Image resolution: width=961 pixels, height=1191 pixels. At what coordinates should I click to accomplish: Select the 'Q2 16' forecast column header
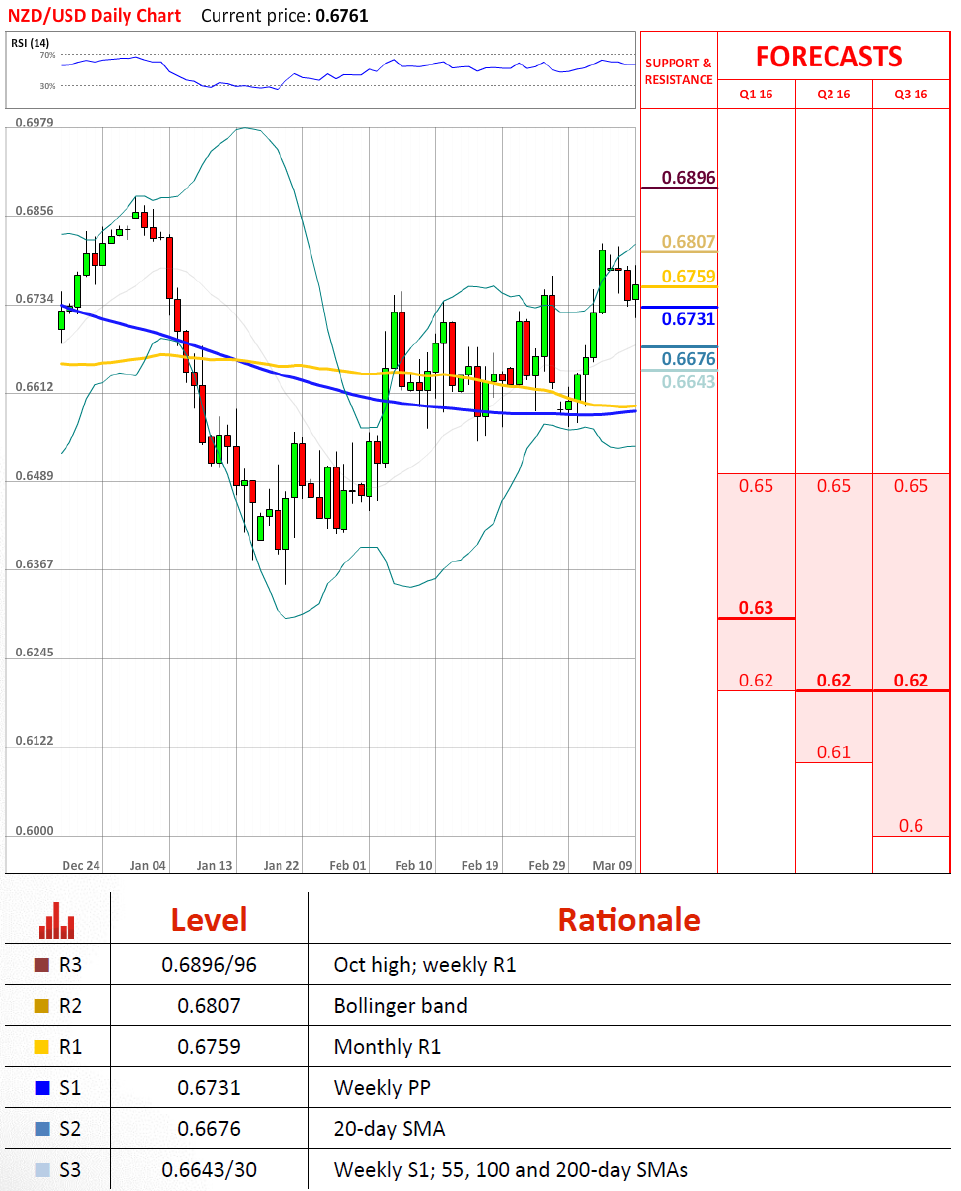[833, 94]
